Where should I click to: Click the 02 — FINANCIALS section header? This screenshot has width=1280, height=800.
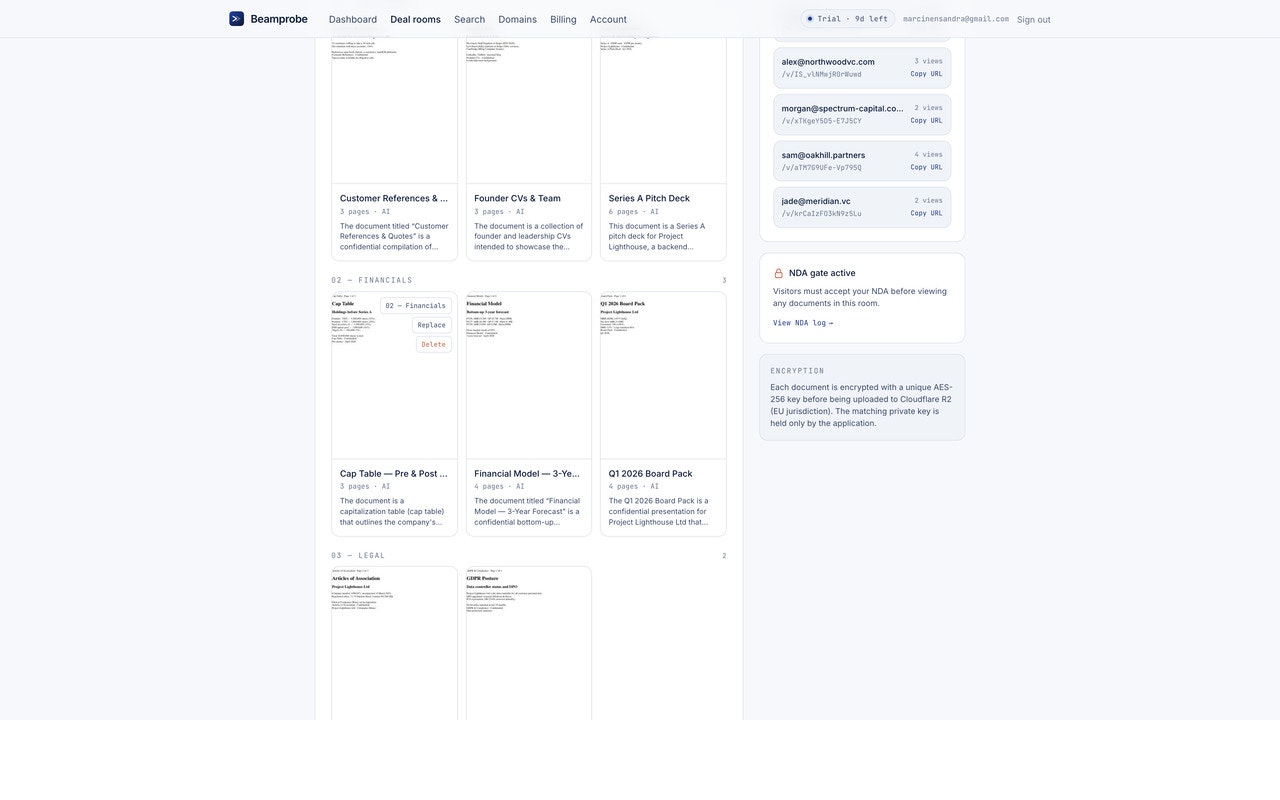[372, 280]
